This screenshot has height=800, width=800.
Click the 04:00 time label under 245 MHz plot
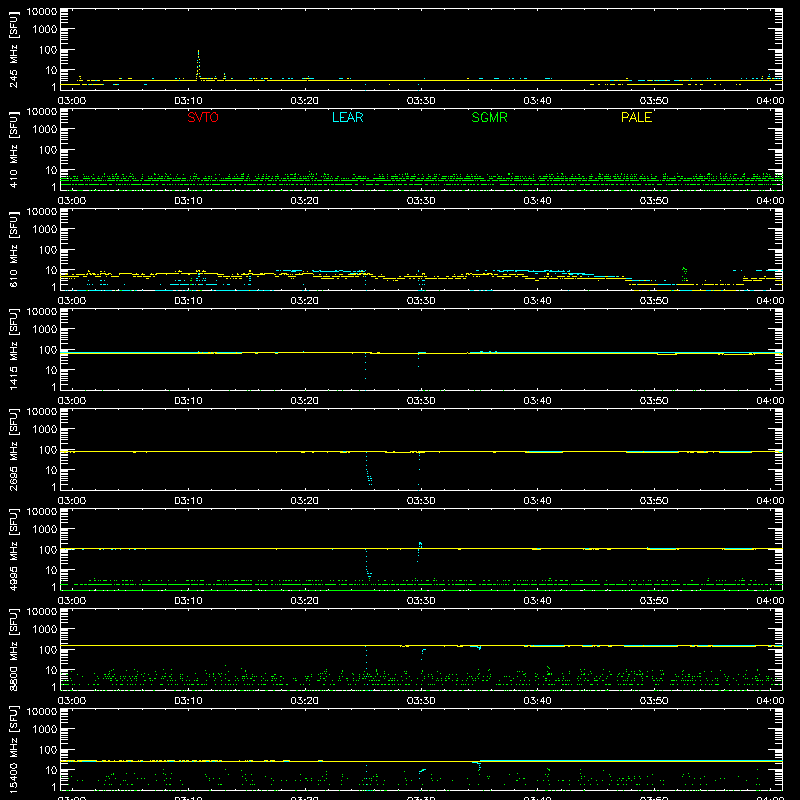click(770, 101)
